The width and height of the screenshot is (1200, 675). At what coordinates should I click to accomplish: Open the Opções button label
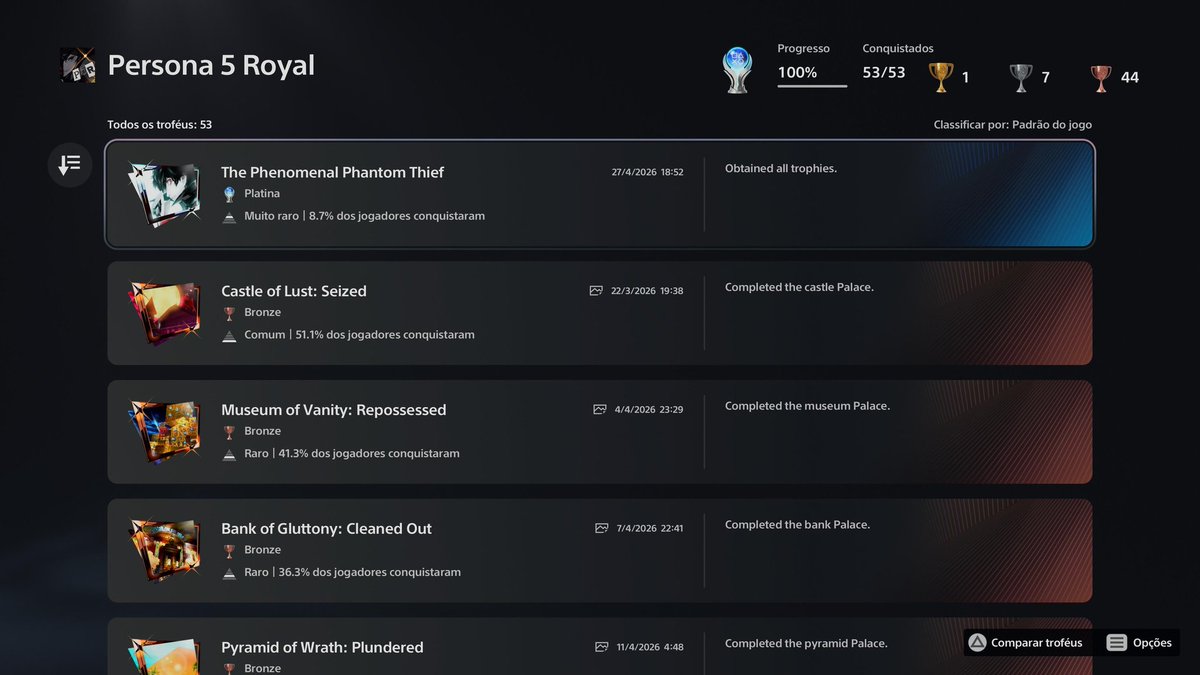tap(1152, 643)
